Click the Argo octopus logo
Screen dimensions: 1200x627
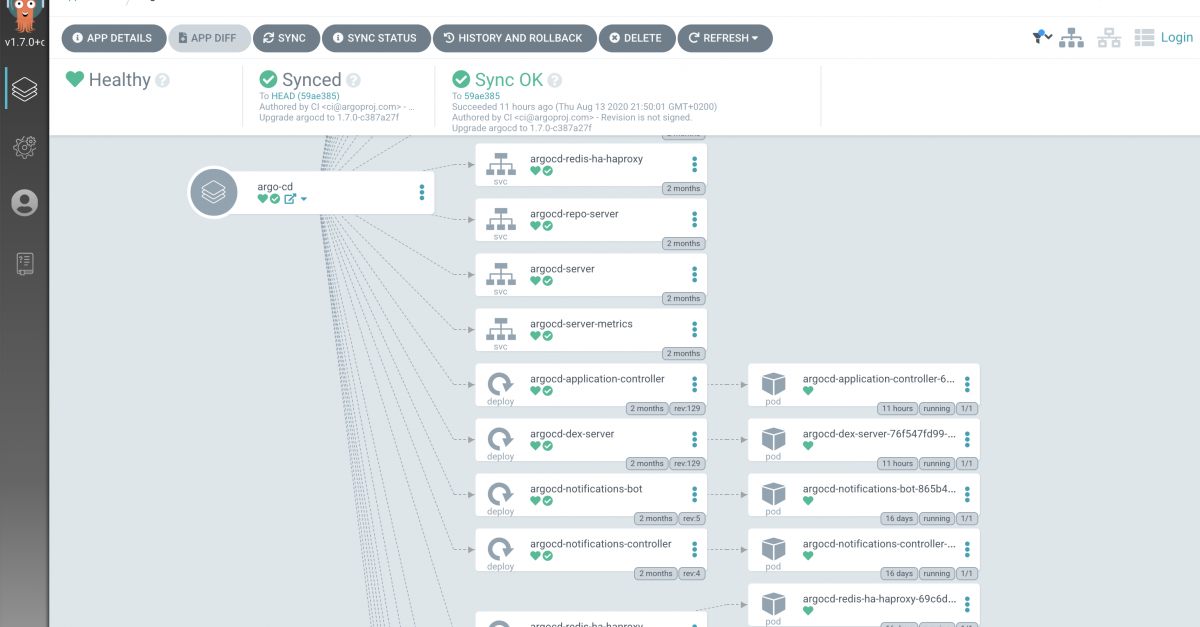pos(25,15)
